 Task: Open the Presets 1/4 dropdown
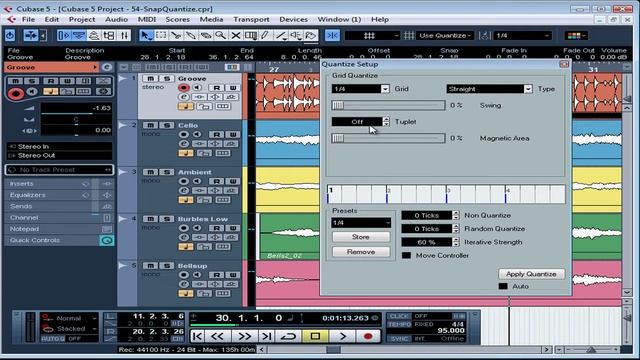click(x=361, y=223)
